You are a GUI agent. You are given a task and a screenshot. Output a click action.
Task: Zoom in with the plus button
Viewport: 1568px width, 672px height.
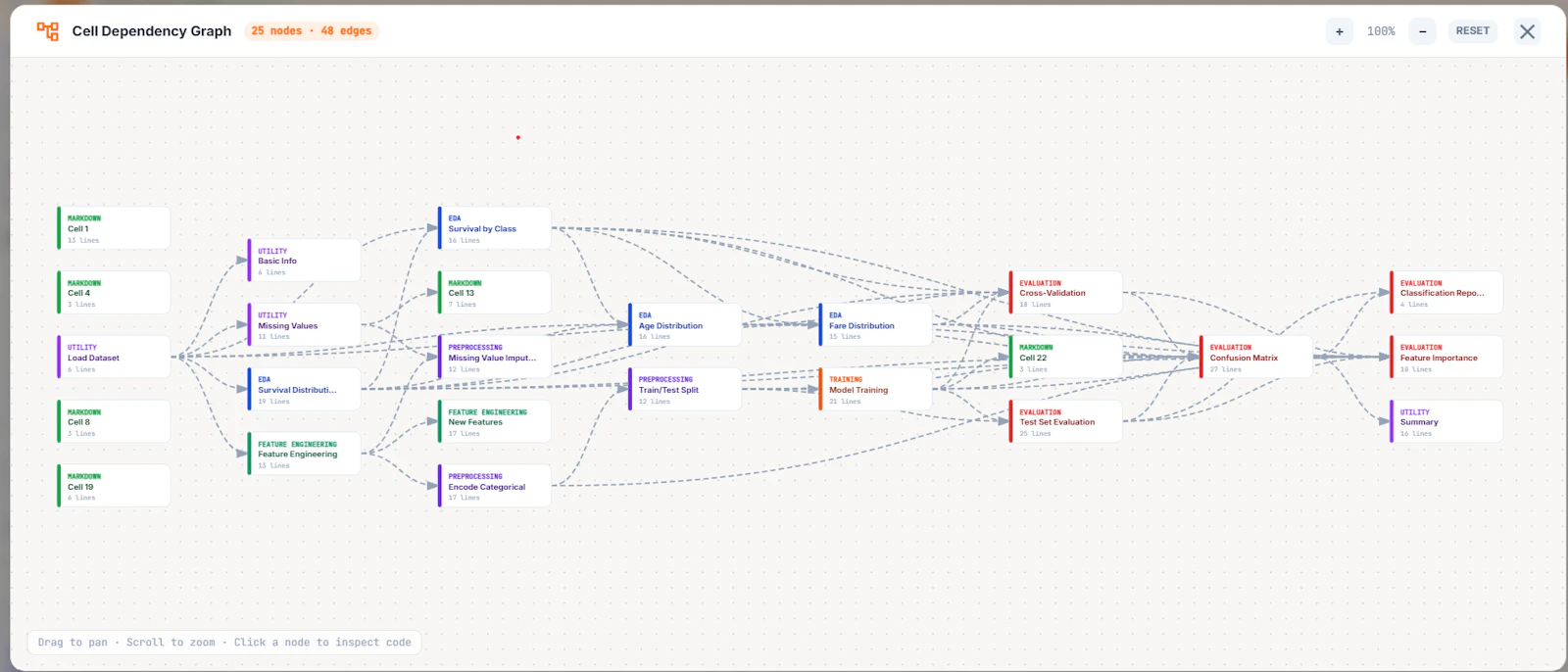(1340, 31)
